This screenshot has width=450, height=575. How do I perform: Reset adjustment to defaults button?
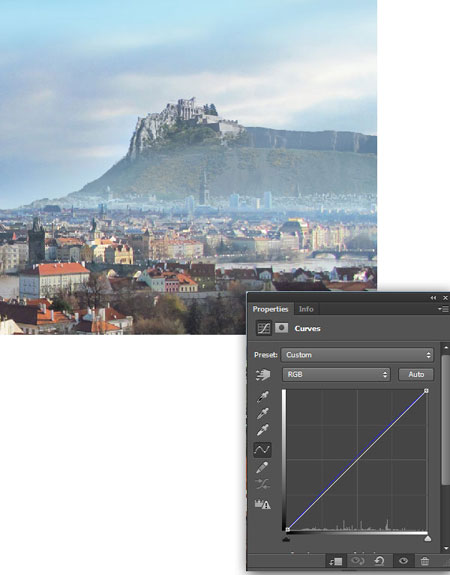380,561
